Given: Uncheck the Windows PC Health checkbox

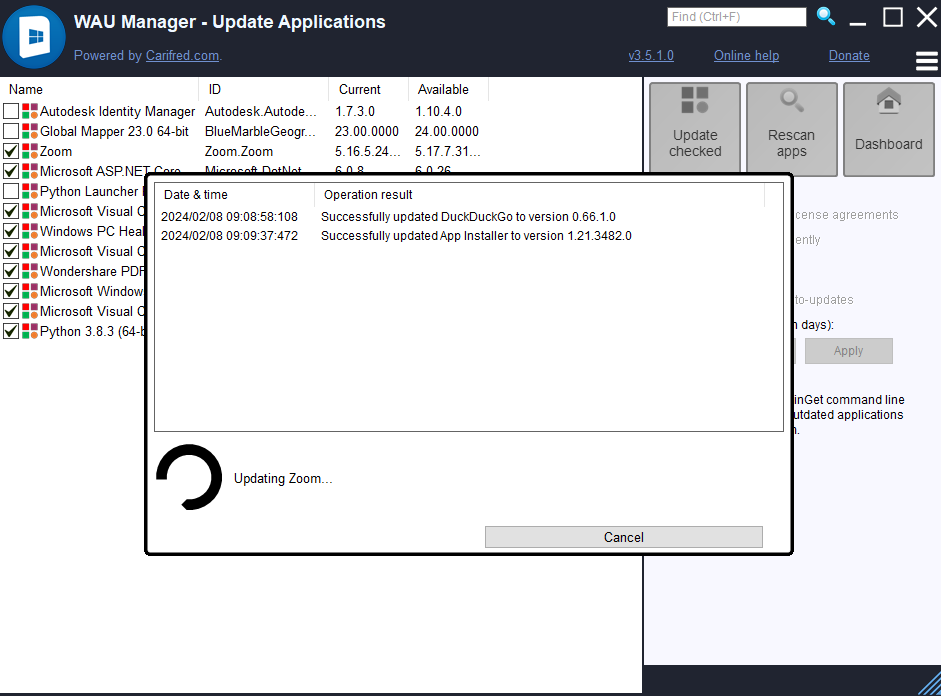Looking at the screenshot, I should click(11, 231).
